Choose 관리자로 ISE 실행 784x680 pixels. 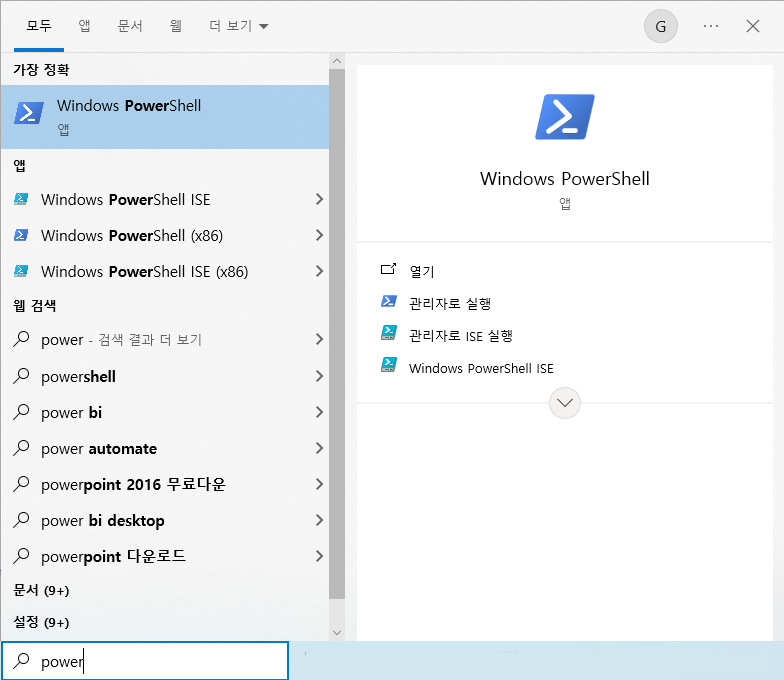tap(460, 336)
